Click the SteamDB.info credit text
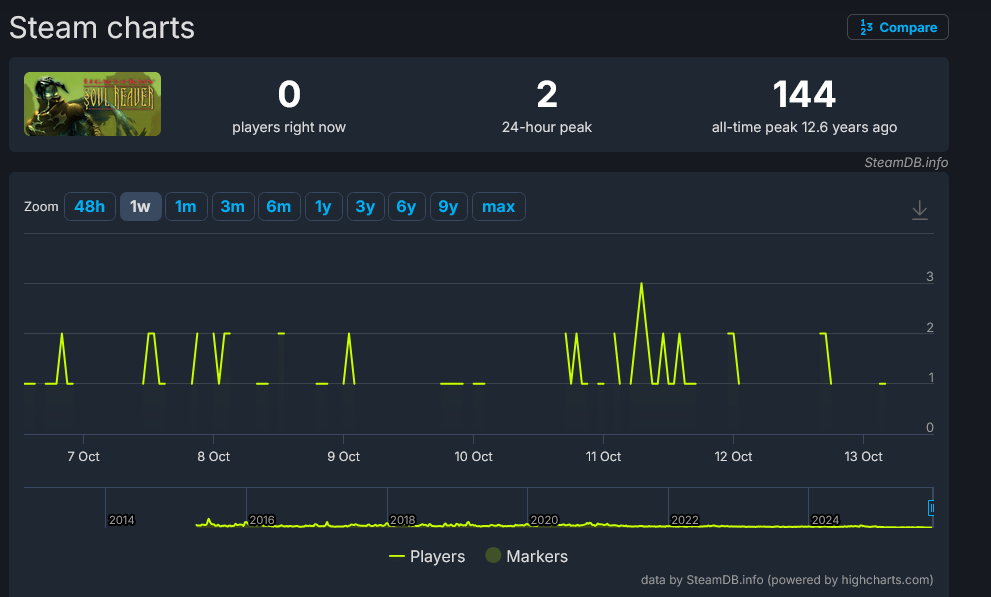The width and height of the screenshot is (991, 597). click(906, 162)
